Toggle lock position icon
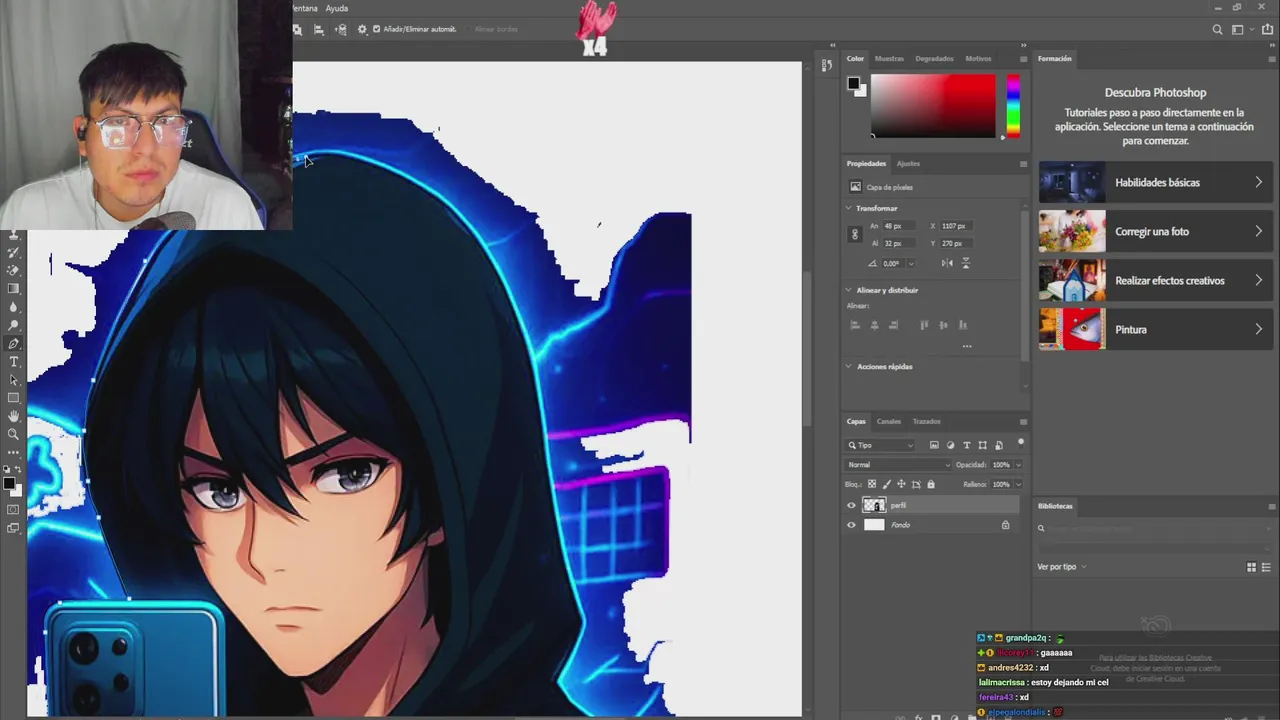Viewport: 1280px width, 720px height. click(x=901, y=484)
